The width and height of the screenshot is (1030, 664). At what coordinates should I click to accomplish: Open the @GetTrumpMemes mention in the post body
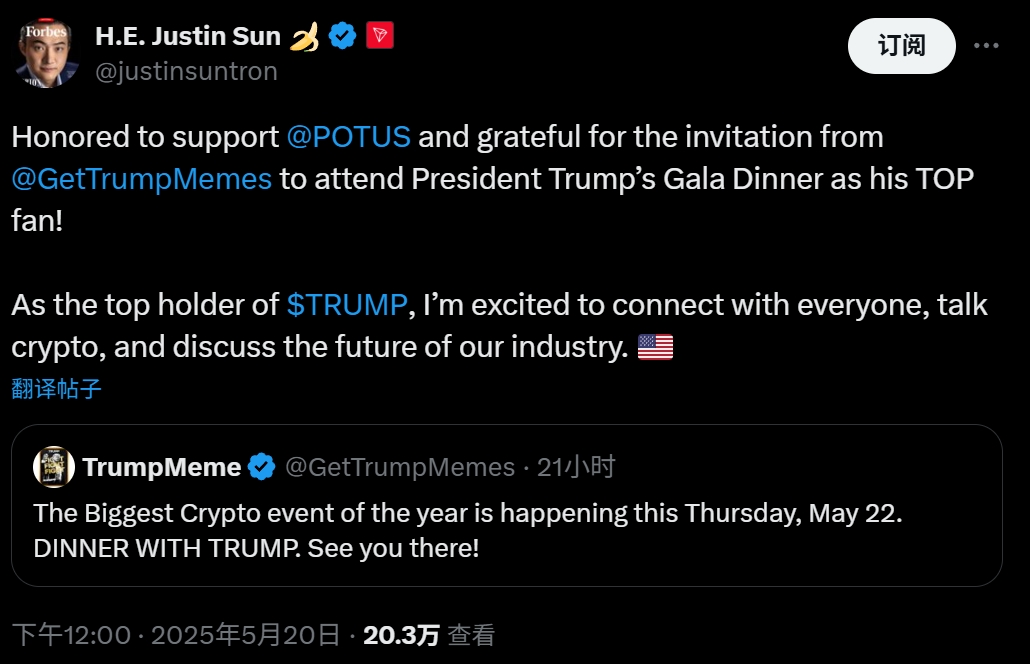[142, 179]
